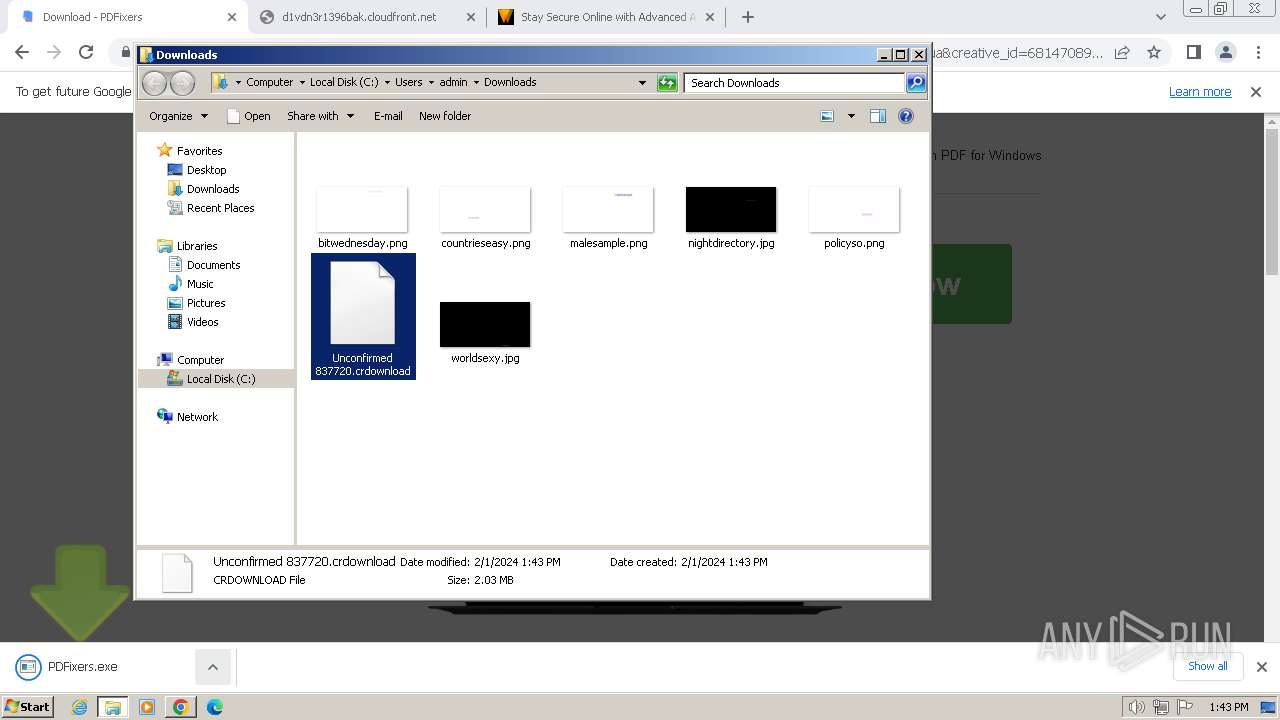Image resolution: width=1280 pixels, height=720 pixels.
Task: Expand address bar history dropdown arrow
Action: [x=642, y=83]
